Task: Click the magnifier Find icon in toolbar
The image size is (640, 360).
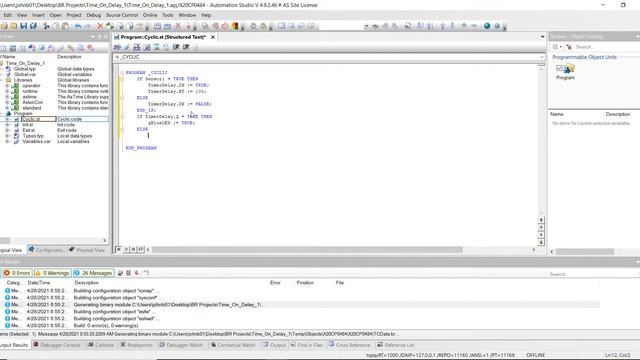Action: pyautogui.click(x=205, y=26)
